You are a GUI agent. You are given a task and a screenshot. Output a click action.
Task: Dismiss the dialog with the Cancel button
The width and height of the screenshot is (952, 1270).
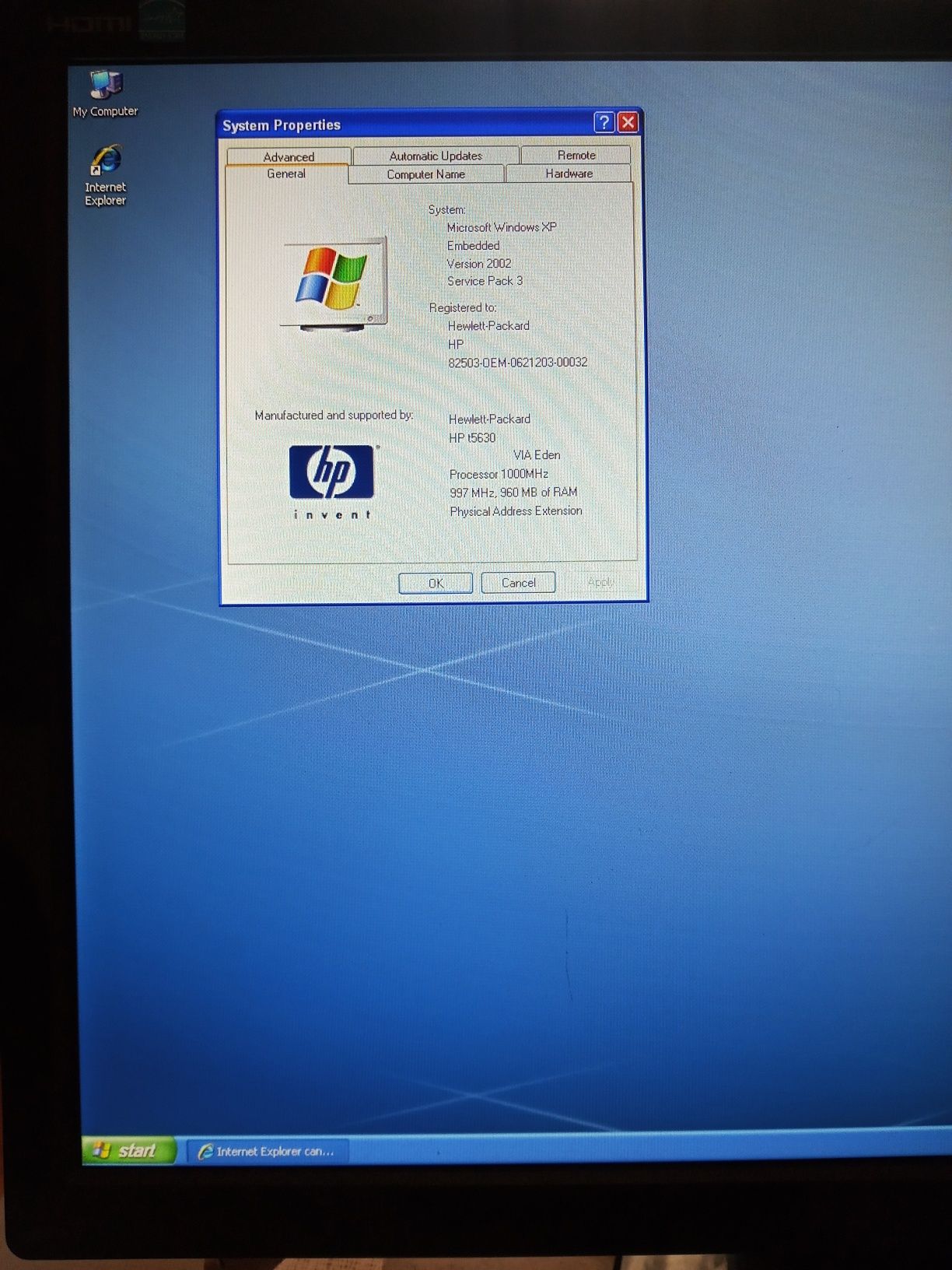point(518,582)
